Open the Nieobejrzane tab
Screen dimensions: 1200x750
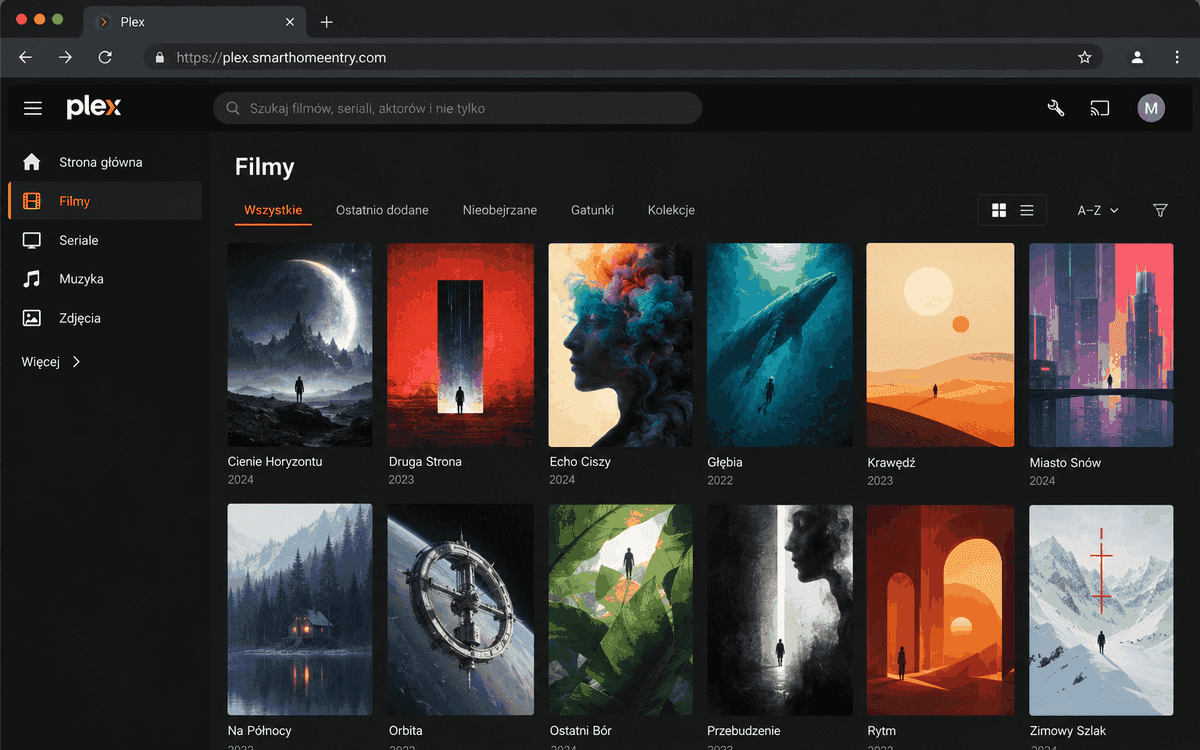500,210
